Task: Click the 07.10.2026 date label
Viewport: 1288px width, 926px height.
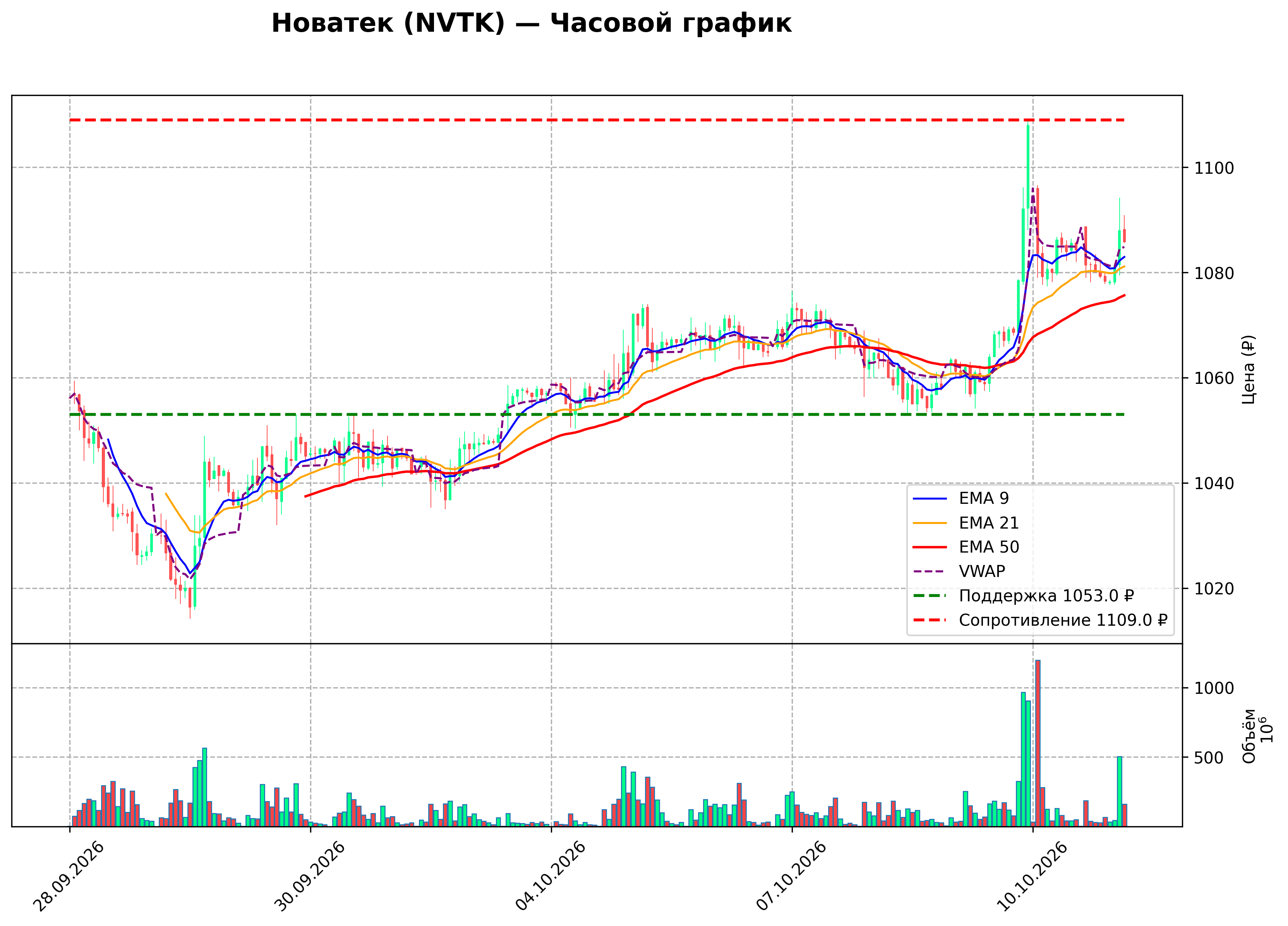Action: tap(791, 876)
